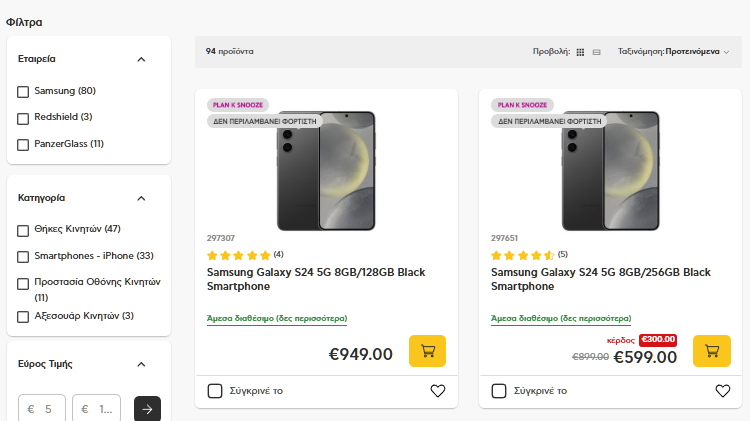Click Άμεσα διαθέσιμο link on 256GB phone
Image resolution: width=750 pixels, height=421 pixels.
coord(560,319)
